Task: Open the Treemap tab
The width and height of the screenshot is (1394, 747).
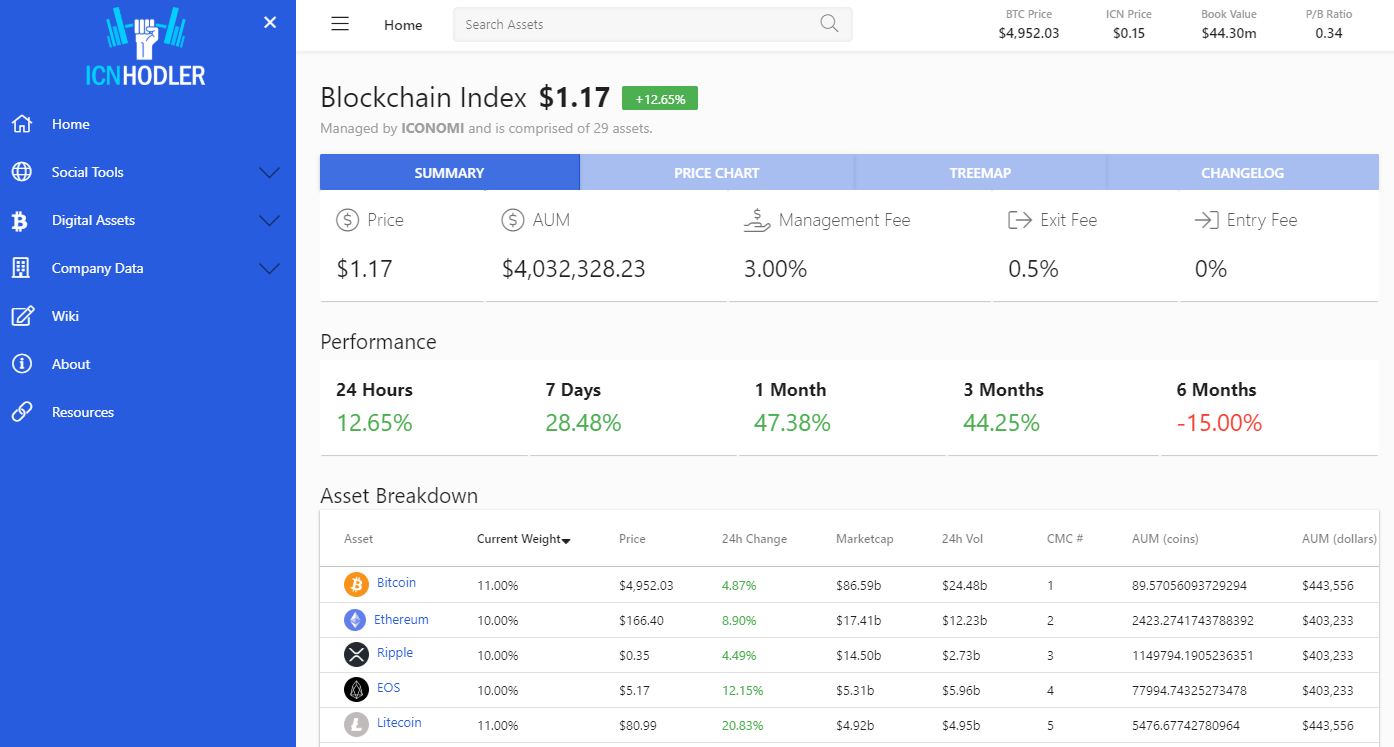Action: pos(980,173)
